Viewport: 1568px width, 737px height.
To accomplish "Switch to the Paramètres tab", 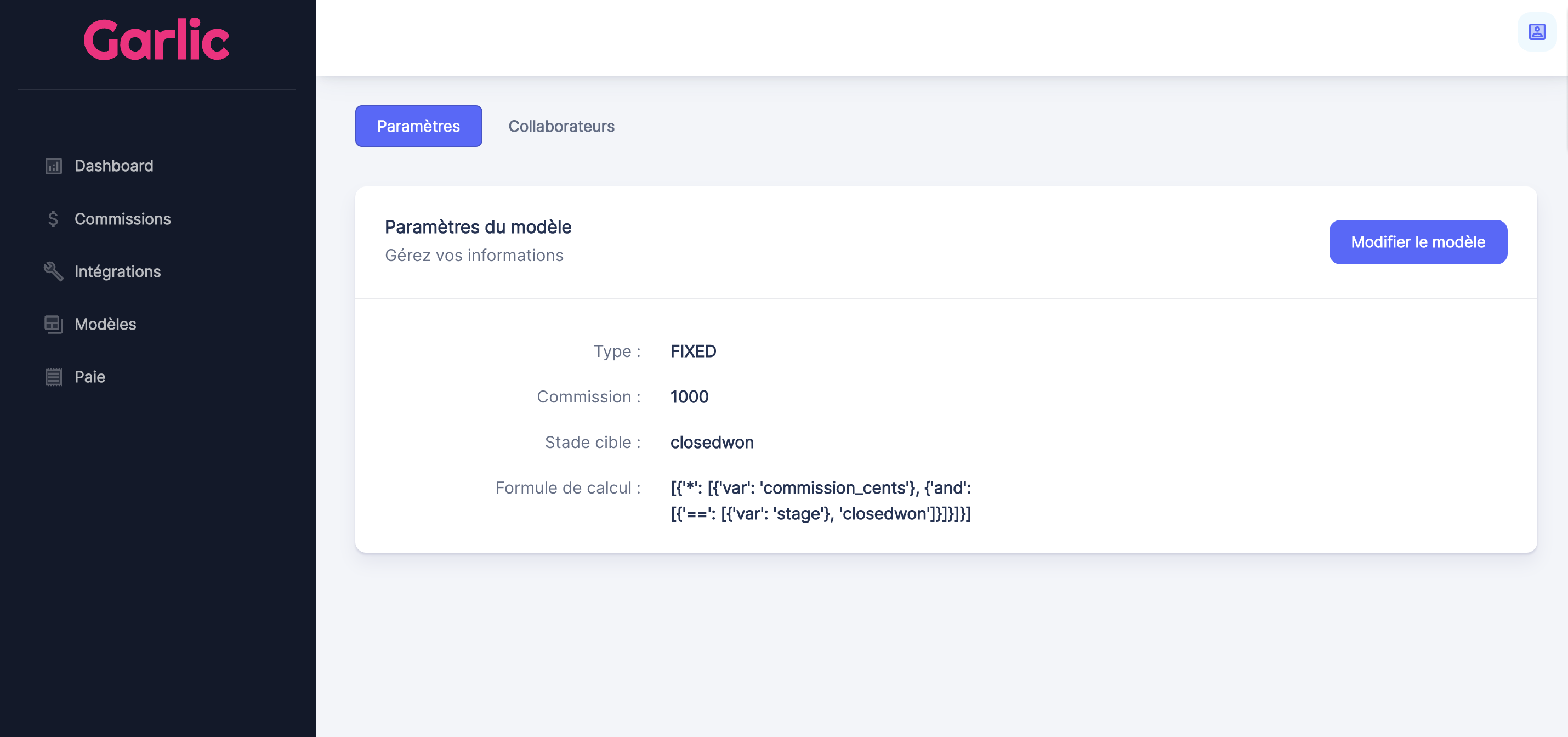I will click(x=418, y=126).
